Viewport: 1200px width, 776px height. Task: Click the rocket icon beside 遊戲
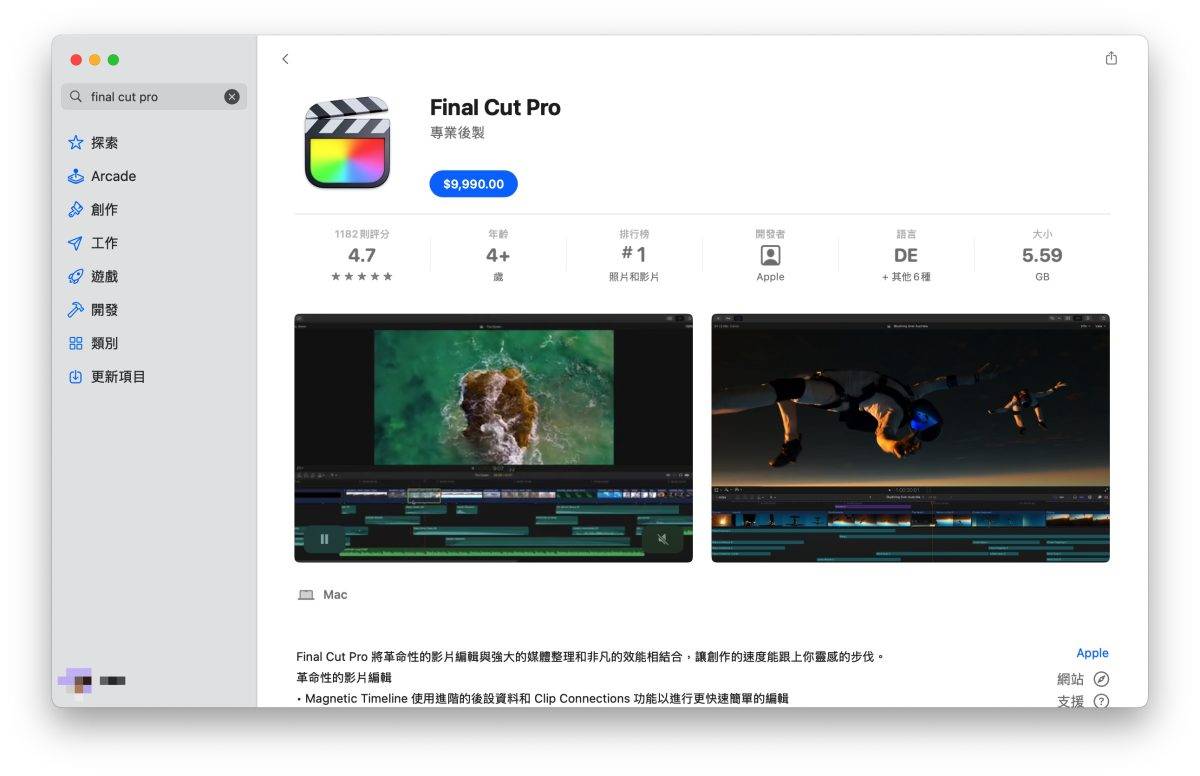(75, 277)
